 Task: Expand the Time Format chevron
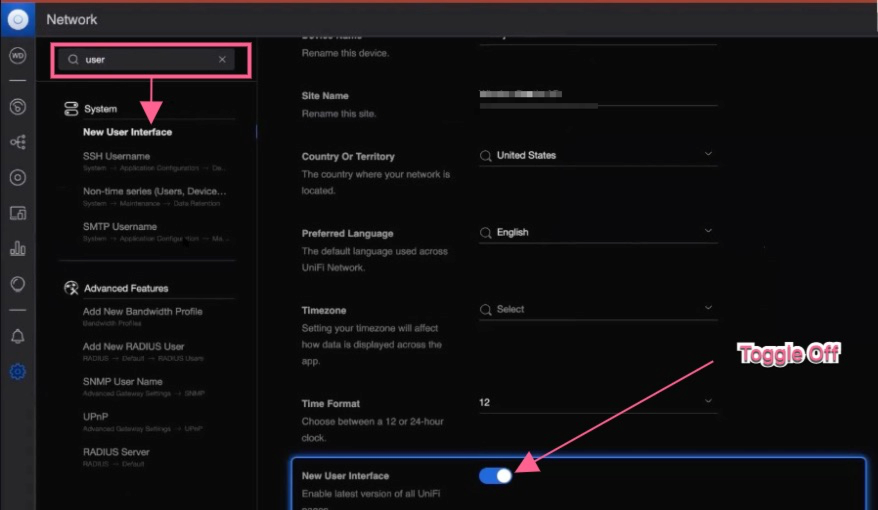click(708, 401)
